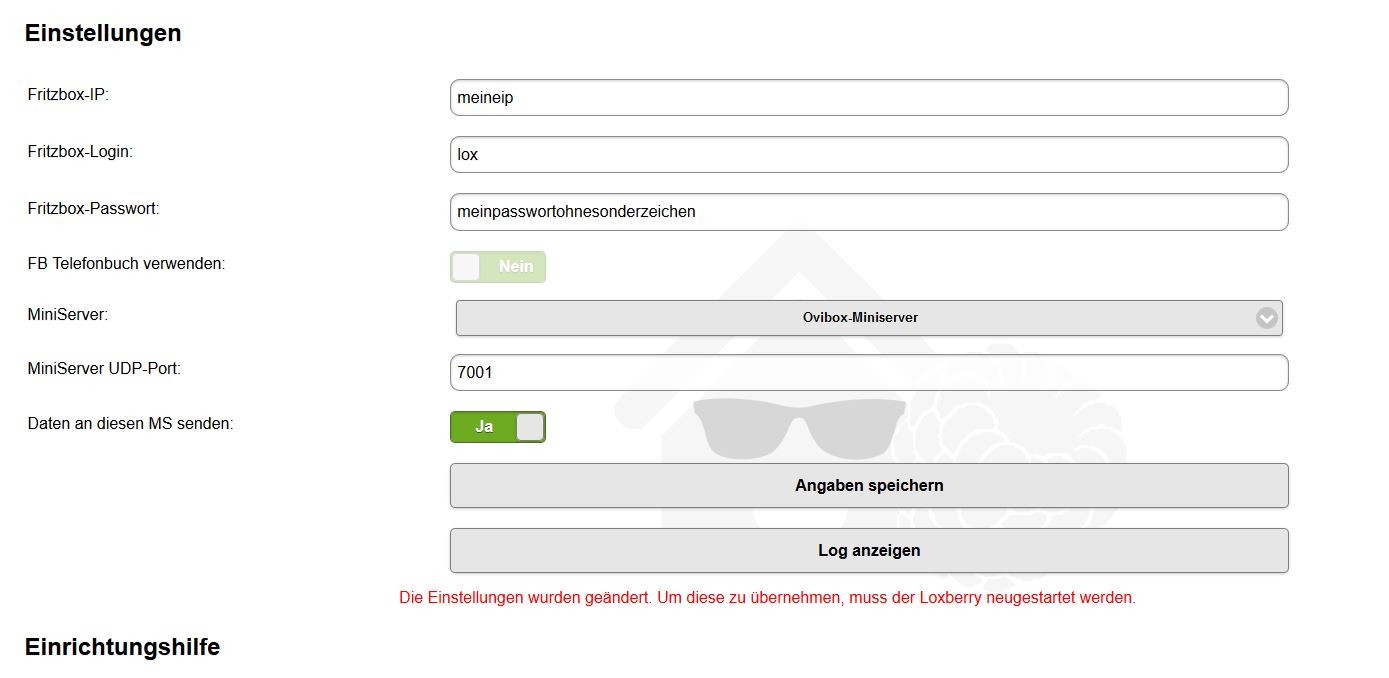This screenshot has width=1389, height=678.
Task: Open the Ovibox-Miniserver dropdown
Action: tap(869, 318)
